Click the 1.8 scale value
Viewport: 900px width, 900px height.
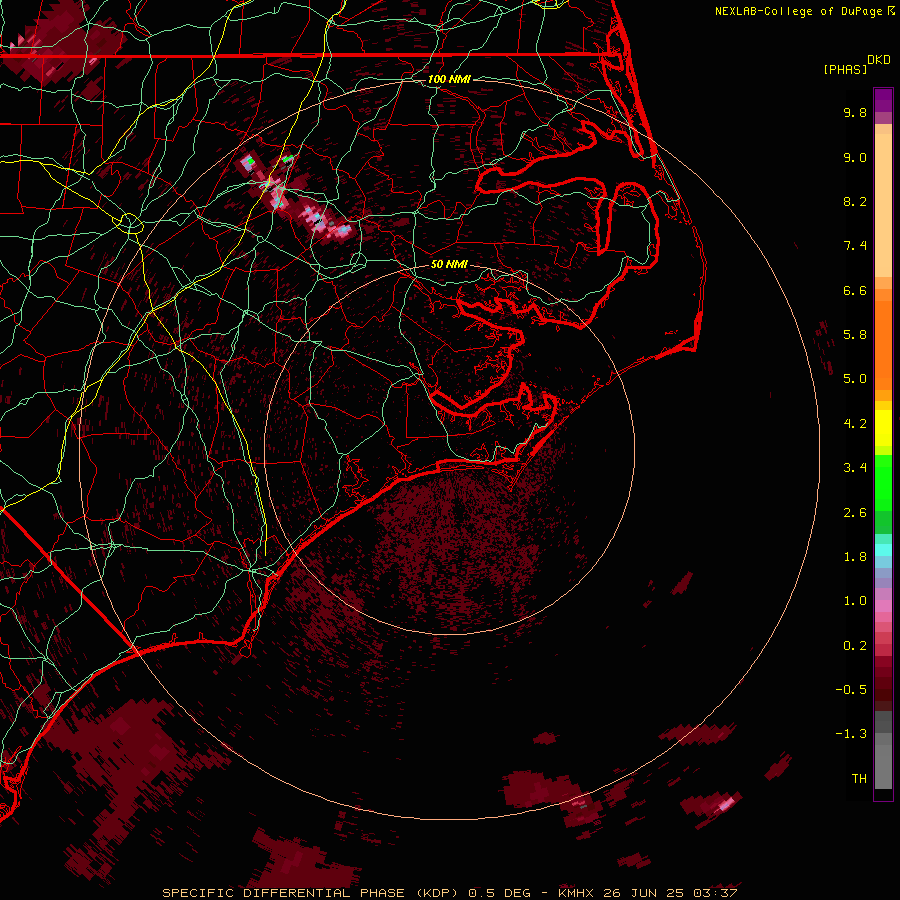[855, 557]
